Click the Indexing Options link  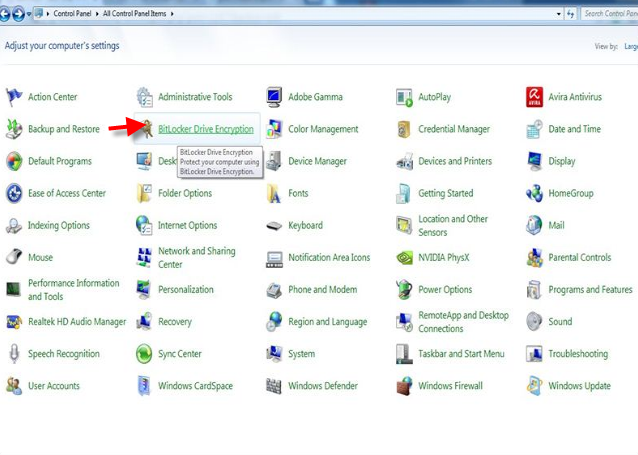pyautogui.click(x=59, y=225)
